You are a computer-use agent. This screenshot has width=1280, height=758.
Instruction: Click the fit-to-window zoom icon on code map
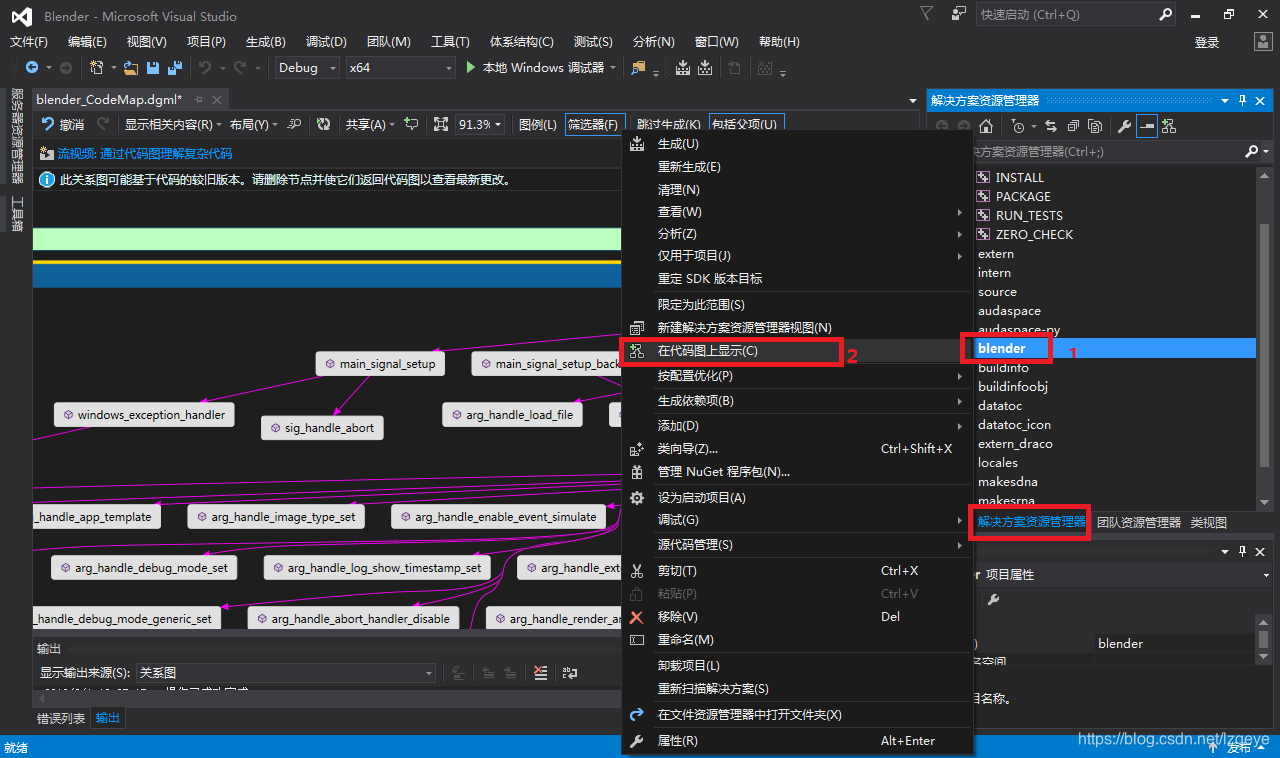click(x=441, y=124)
